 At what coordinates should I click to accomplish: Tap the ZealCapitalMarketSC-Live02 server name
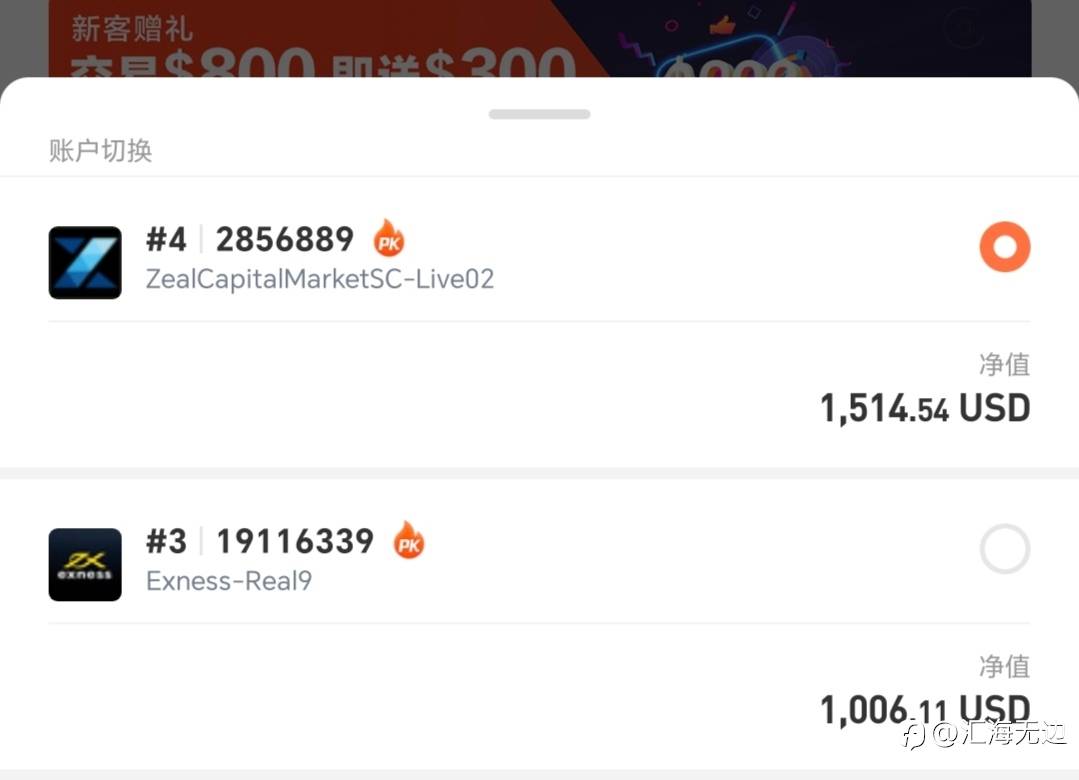click(320, 279)
